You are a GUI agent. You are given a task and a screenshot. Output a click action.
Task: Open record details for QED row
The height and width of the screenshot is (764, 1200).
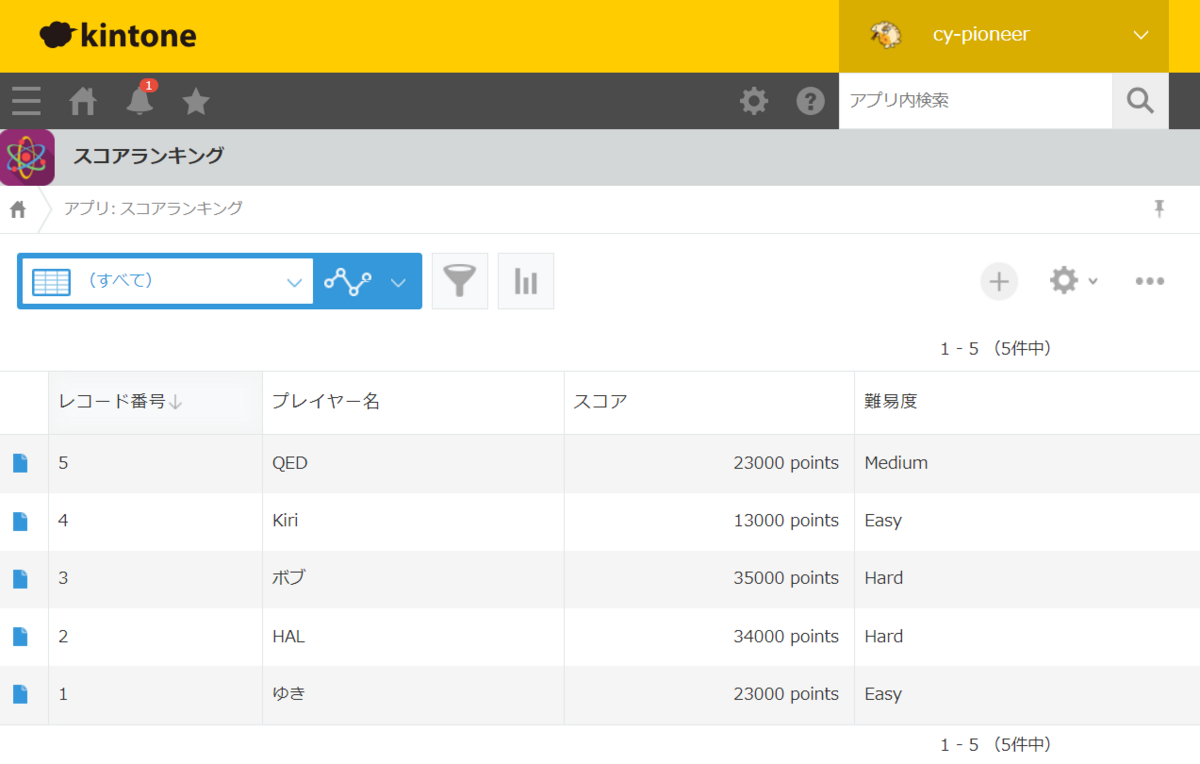tap(20, 463)
